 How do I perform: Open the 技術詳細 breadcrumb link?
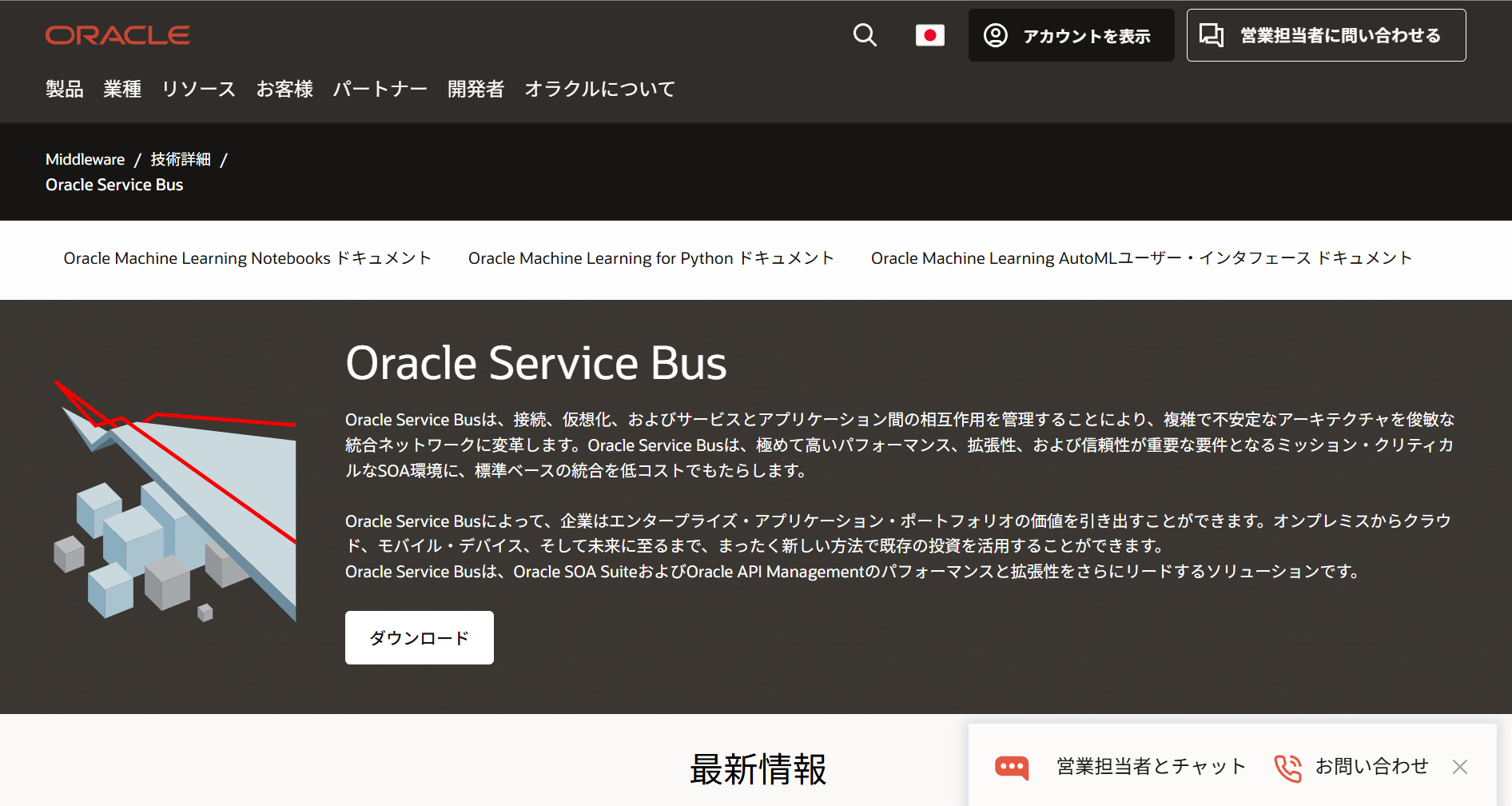(x=181, y=159)
